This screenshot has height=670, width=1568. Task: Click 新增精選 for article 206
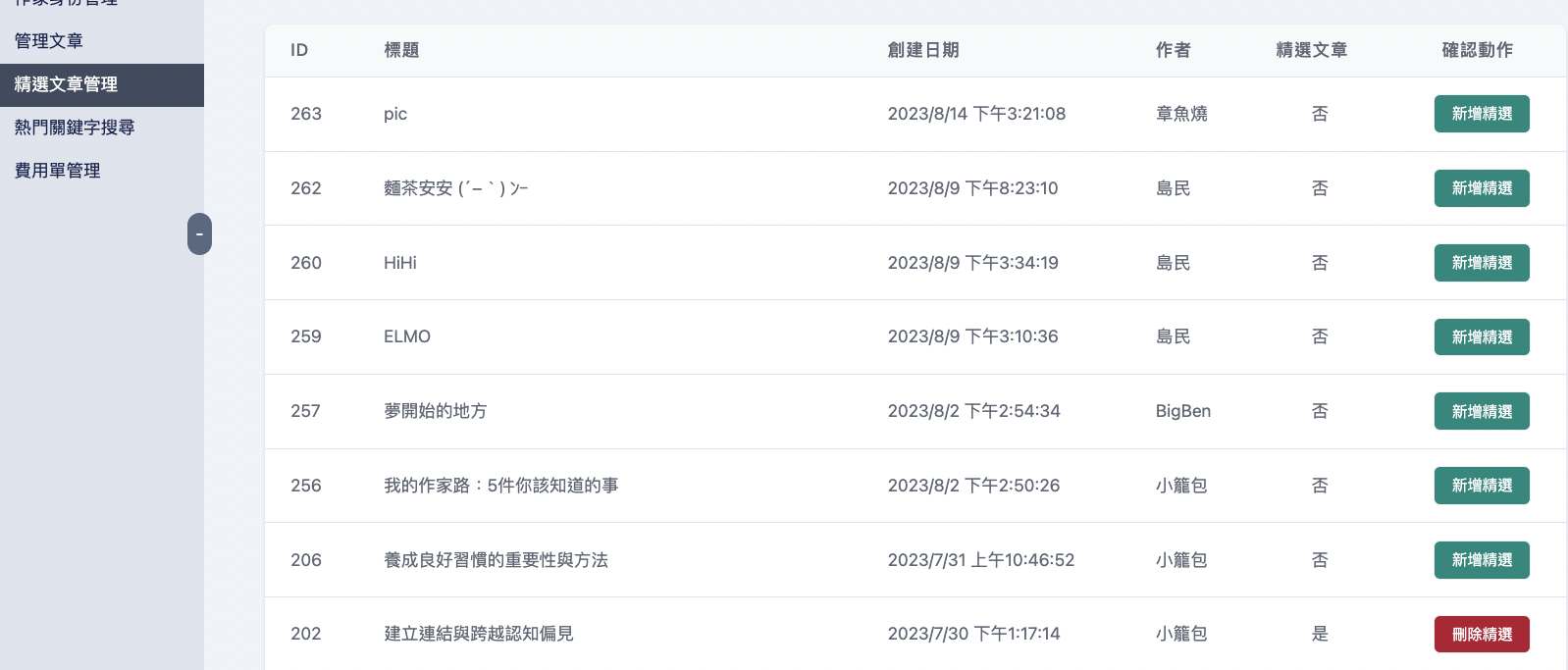(x=1481, y=560)
